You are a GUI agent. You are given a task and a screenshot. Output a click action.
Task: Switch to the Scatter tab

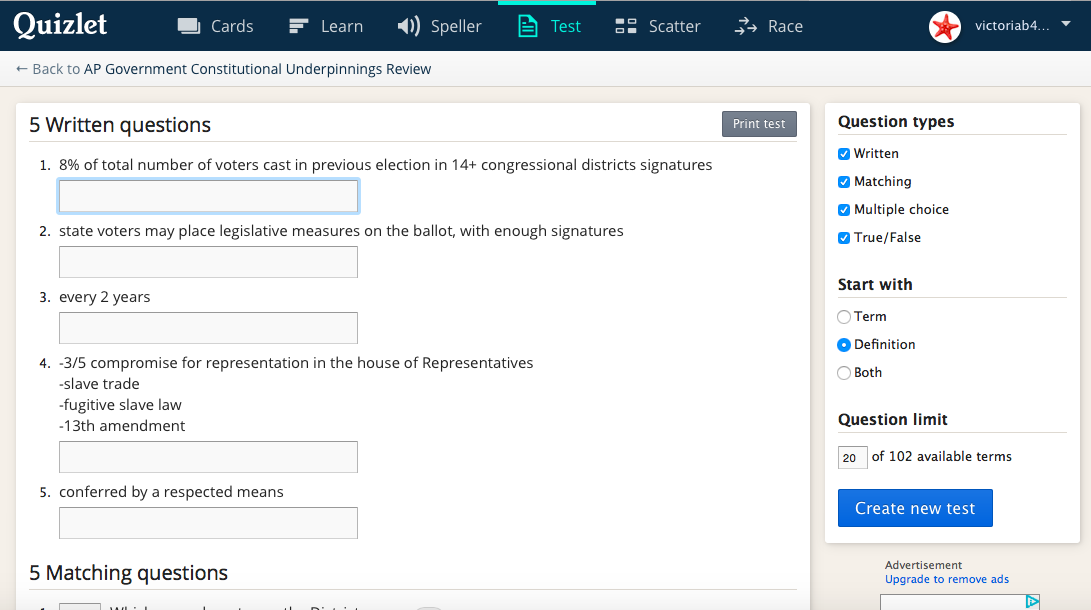click(674, 26)
